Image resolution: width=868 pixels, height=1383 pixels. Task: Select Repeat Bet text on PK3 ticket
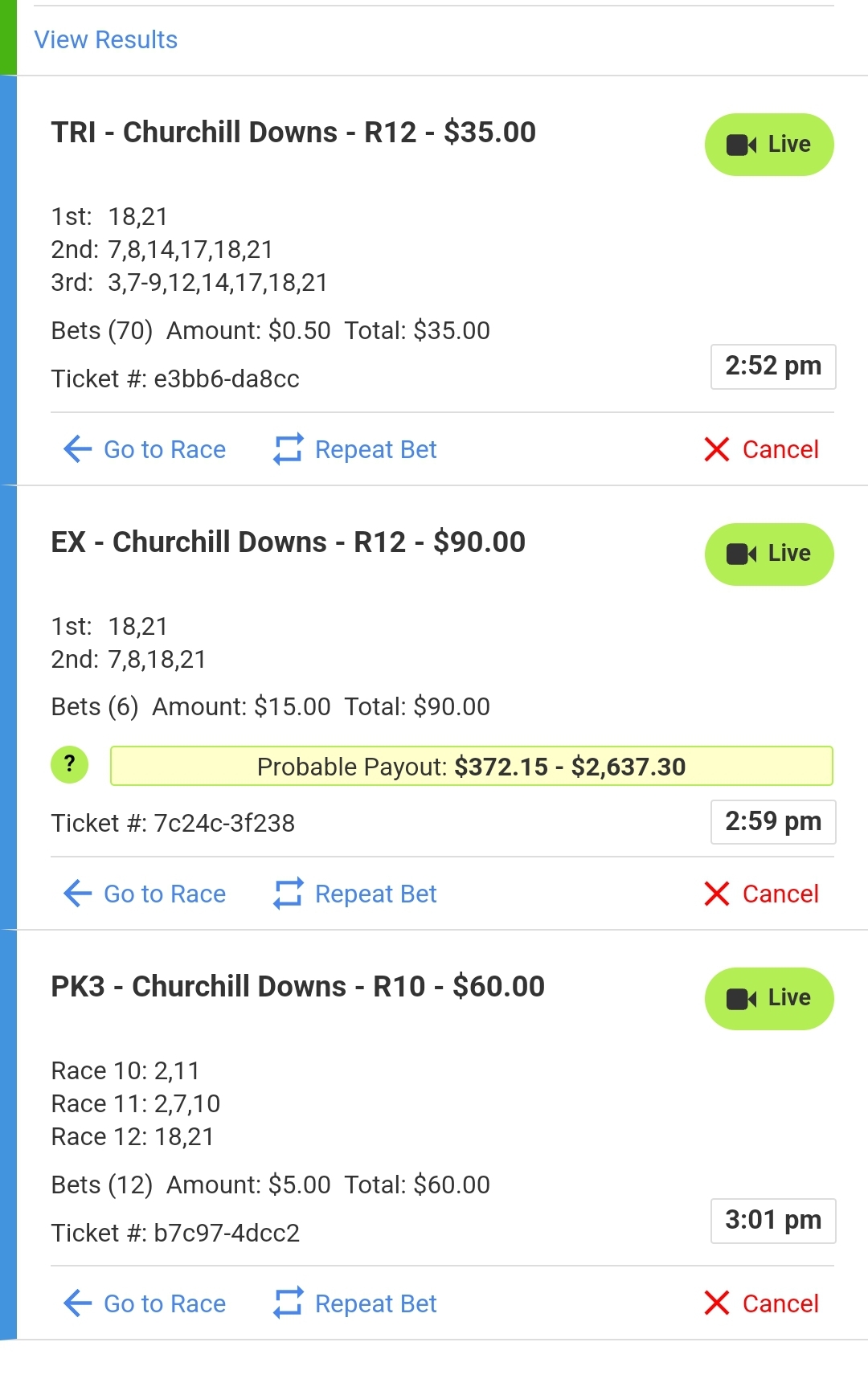[x=375, y=1303]
